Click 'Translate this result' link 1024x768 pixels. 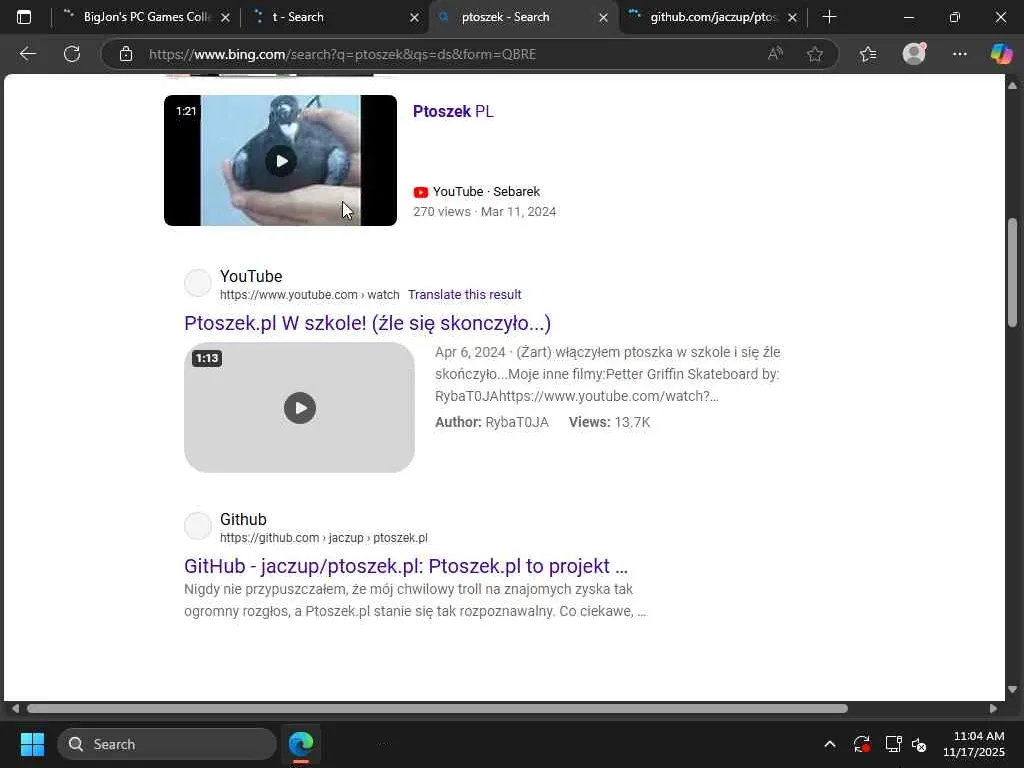[464, 295]
